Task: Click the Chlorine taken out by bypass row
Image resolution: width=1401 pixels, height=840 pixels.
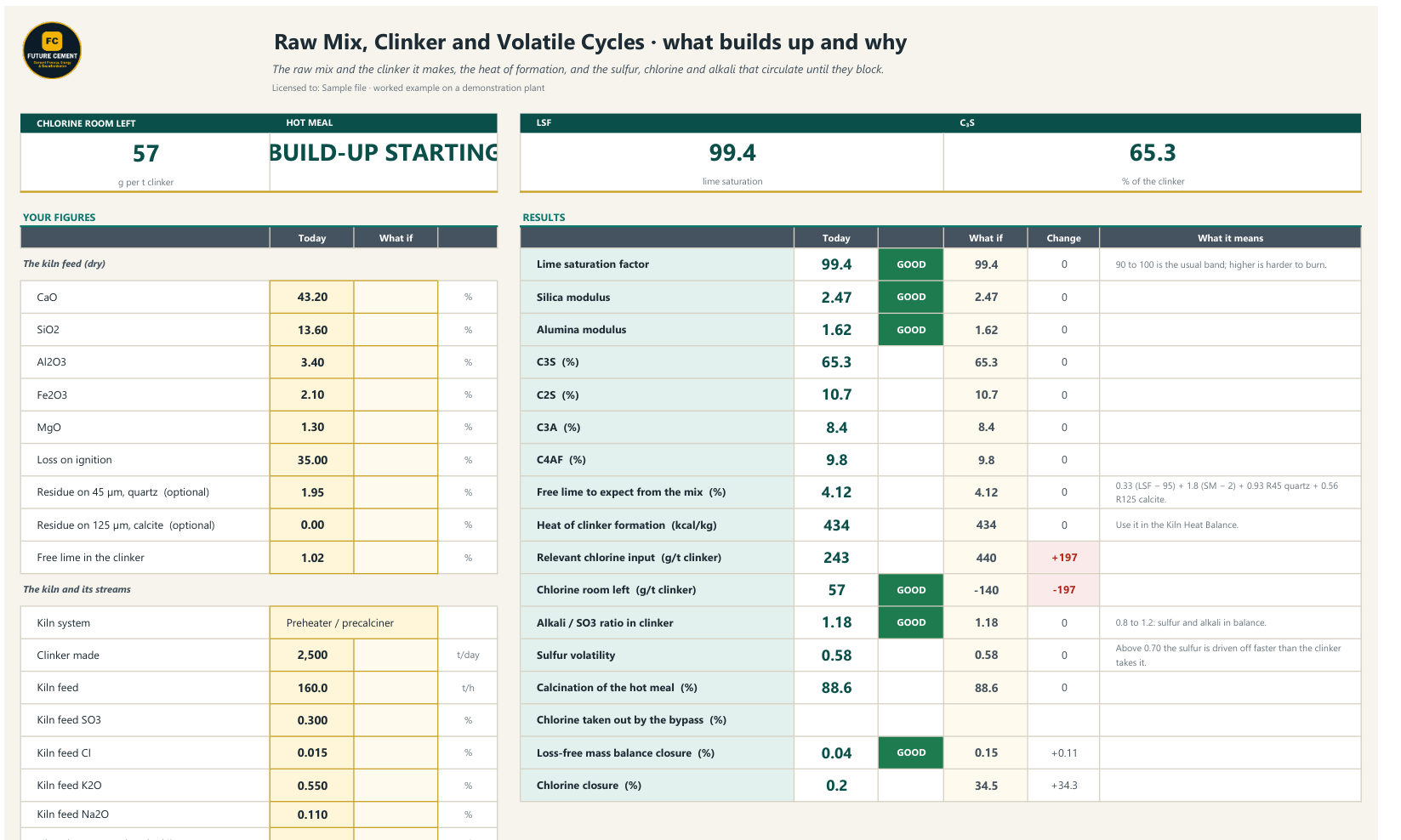Action: coord(940,720)
